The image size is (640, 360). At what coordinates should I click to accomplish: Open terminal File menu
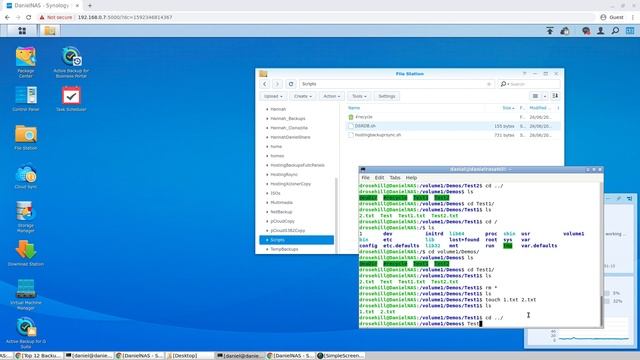[x=365, y=178]
